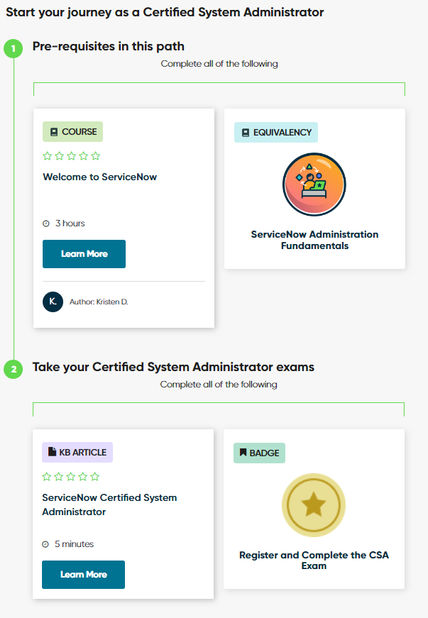Open Learn More for Certified System Administrator article
This screenshot has width=428, height=618.
click(x=83, y=575)
